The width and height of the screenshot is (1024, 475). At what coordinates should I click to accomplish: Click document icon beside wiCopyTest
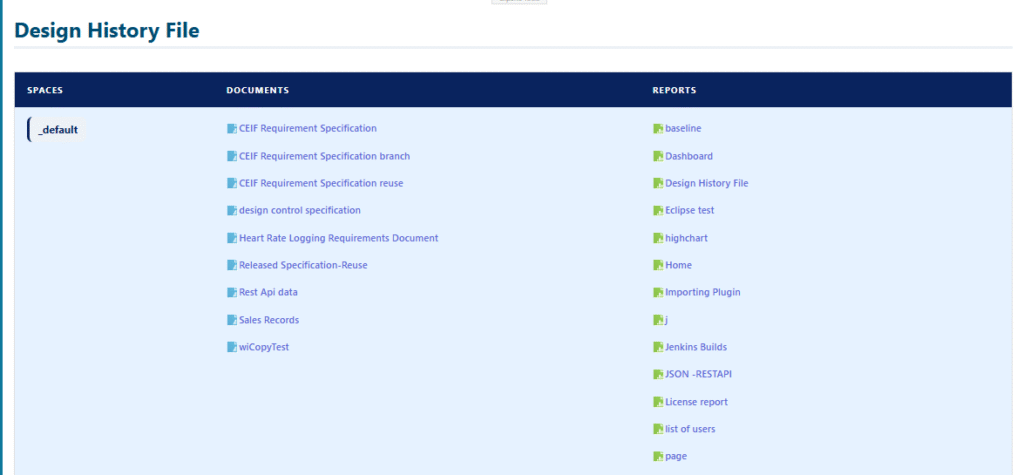pyautogui.click(x=232, y=348)
